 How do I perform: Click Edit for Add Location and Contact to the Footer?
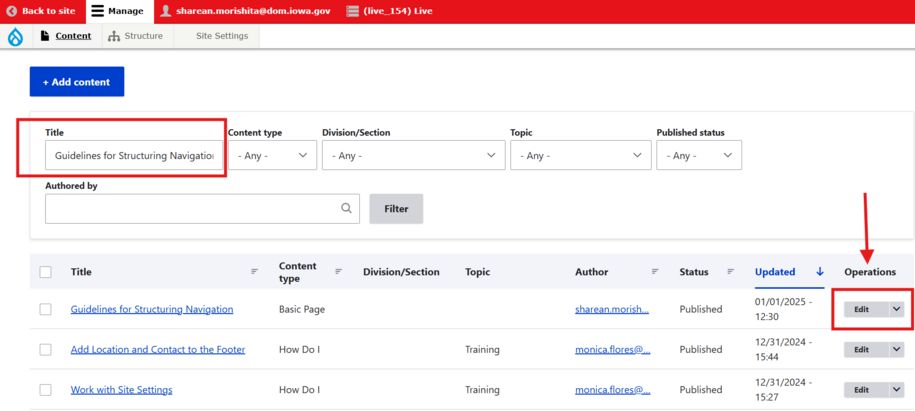(867, 350)
